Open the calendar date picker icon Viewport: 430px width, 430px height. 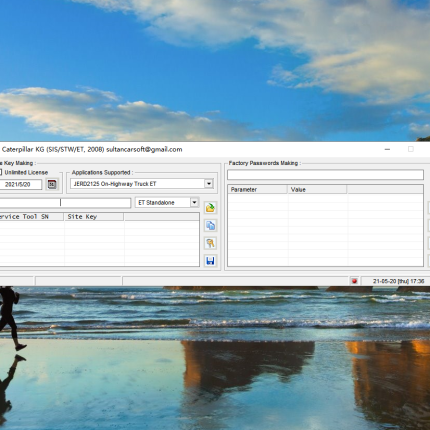click(x=52, y=184)
